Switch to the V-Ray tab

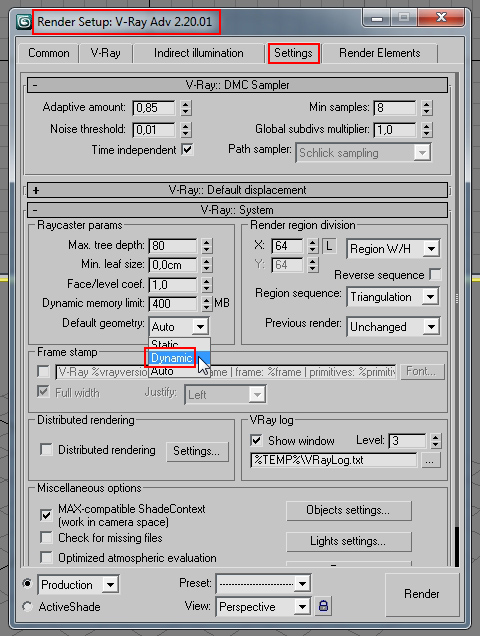(x=105, y=53)
